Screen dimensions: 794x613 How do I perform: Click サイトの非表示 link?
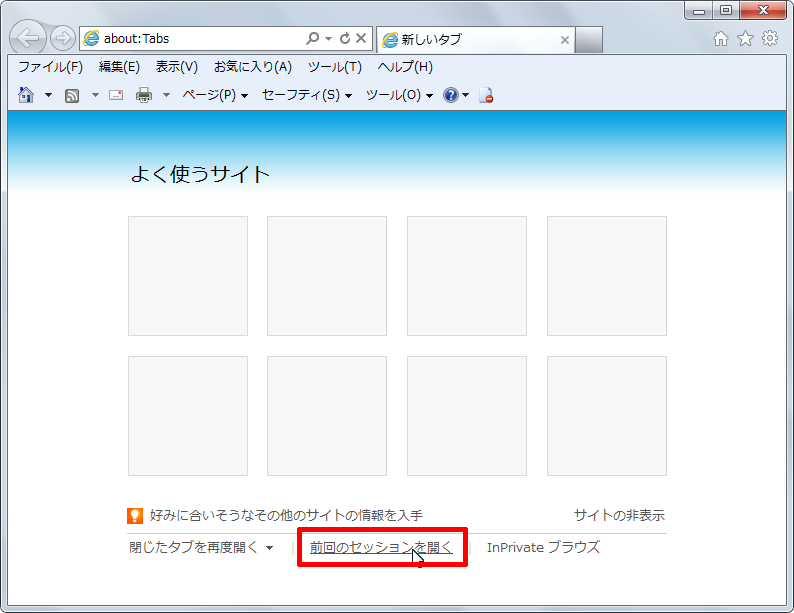tap(619, 515)
